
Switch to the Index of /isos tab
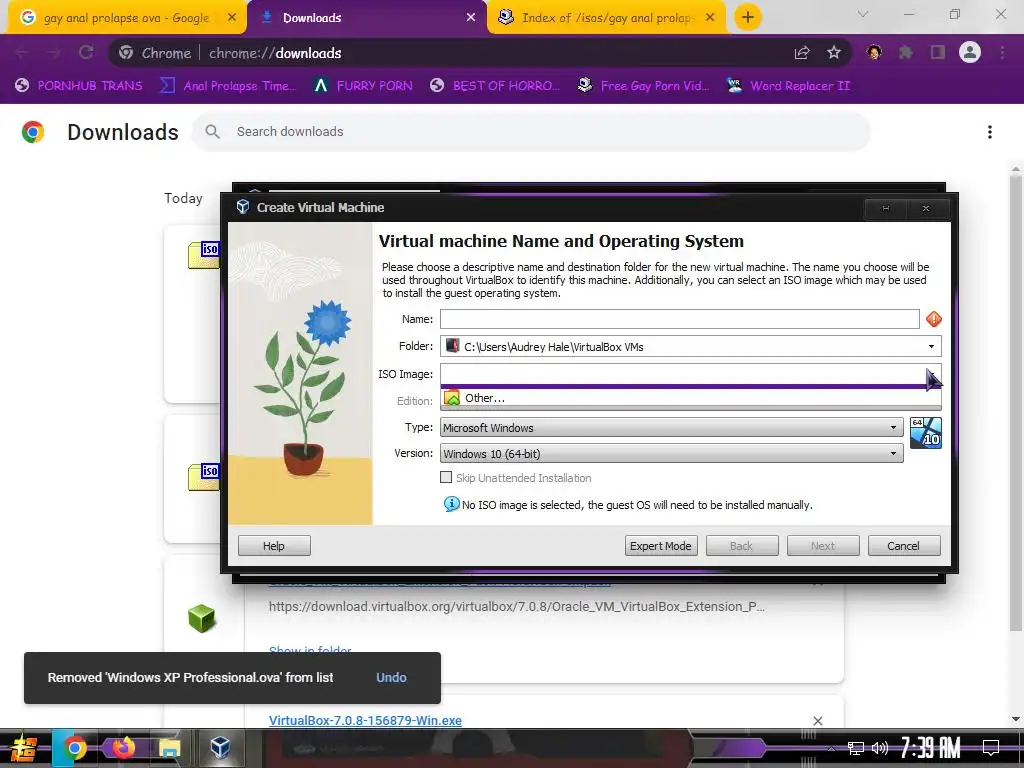(607, 18)
